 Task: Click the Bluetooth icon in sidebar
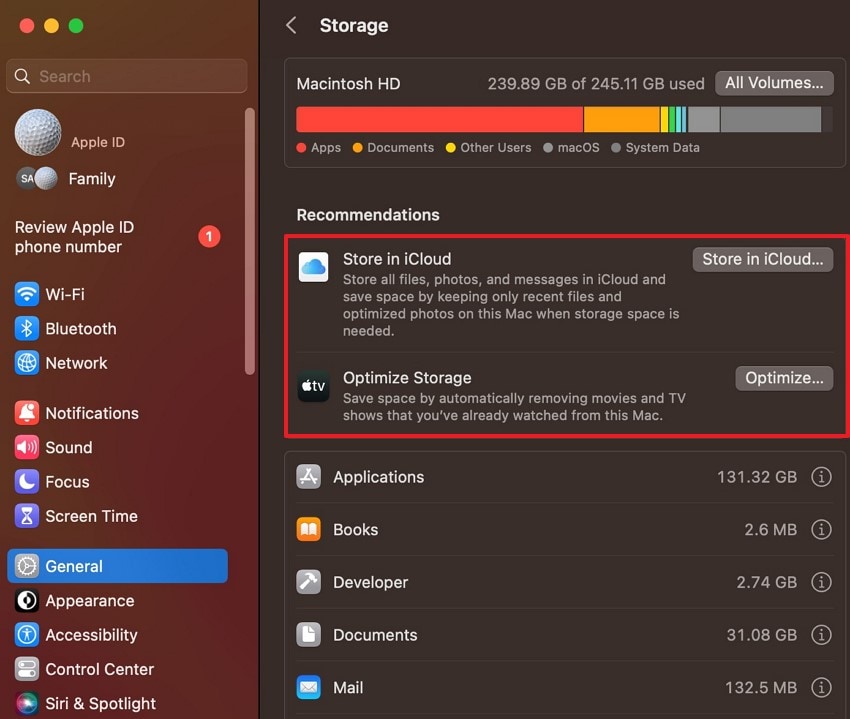click(27, 329)
